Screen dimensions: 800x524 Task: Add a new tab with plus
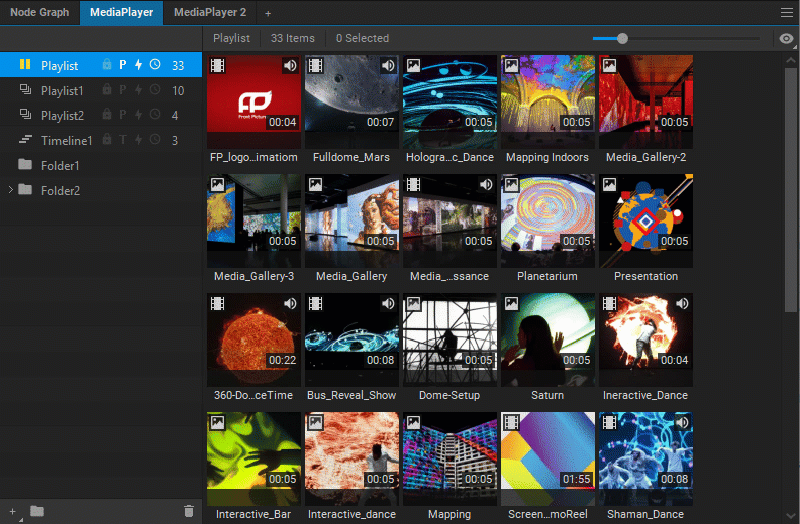tap(268, 14)
